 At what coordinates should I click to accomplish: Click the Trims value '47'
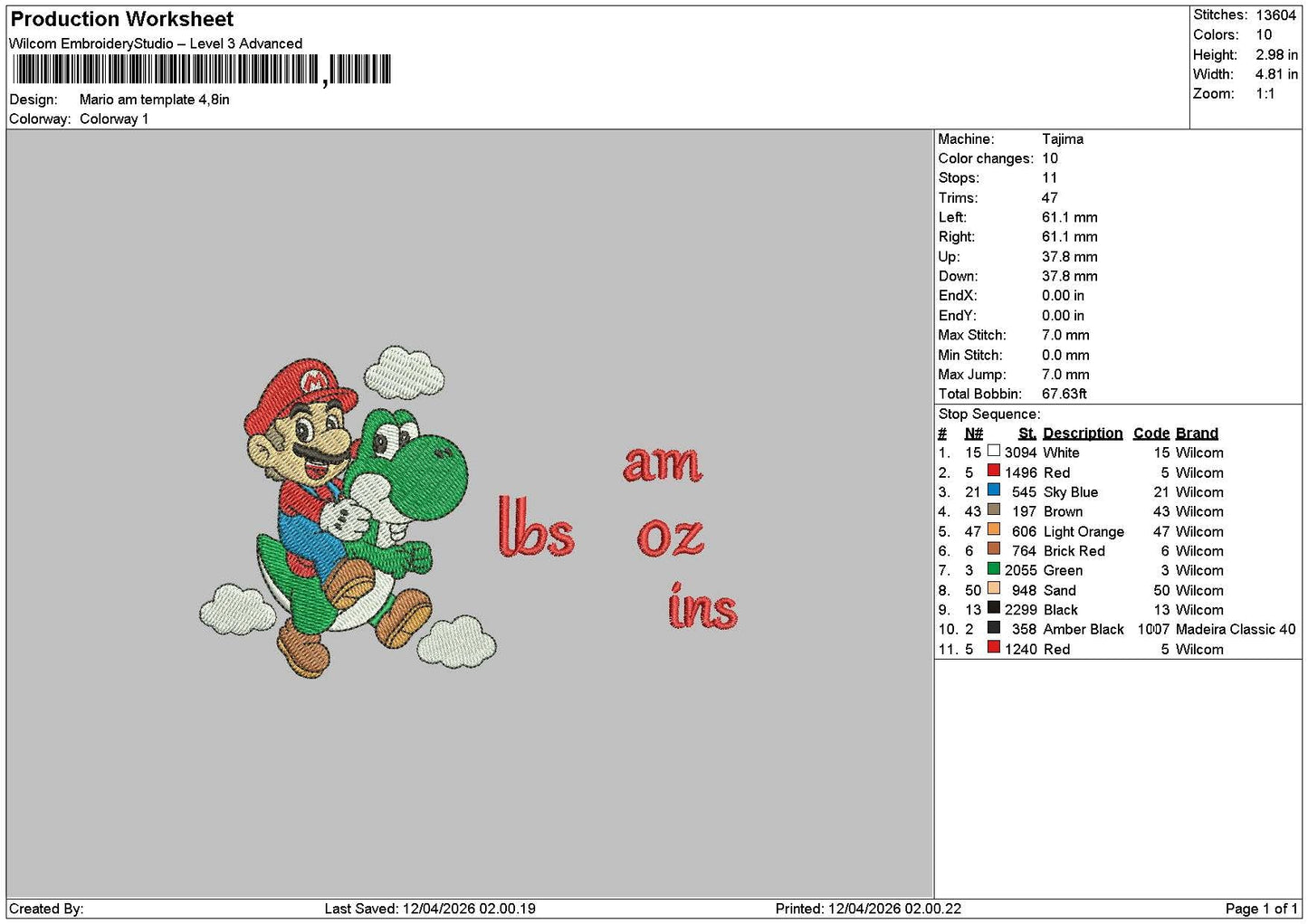coord(1050,197)
